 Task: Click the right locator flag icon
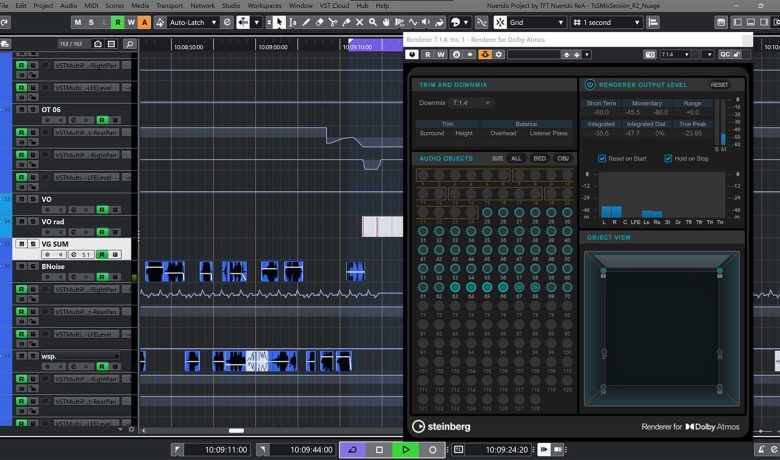[263, 450]
